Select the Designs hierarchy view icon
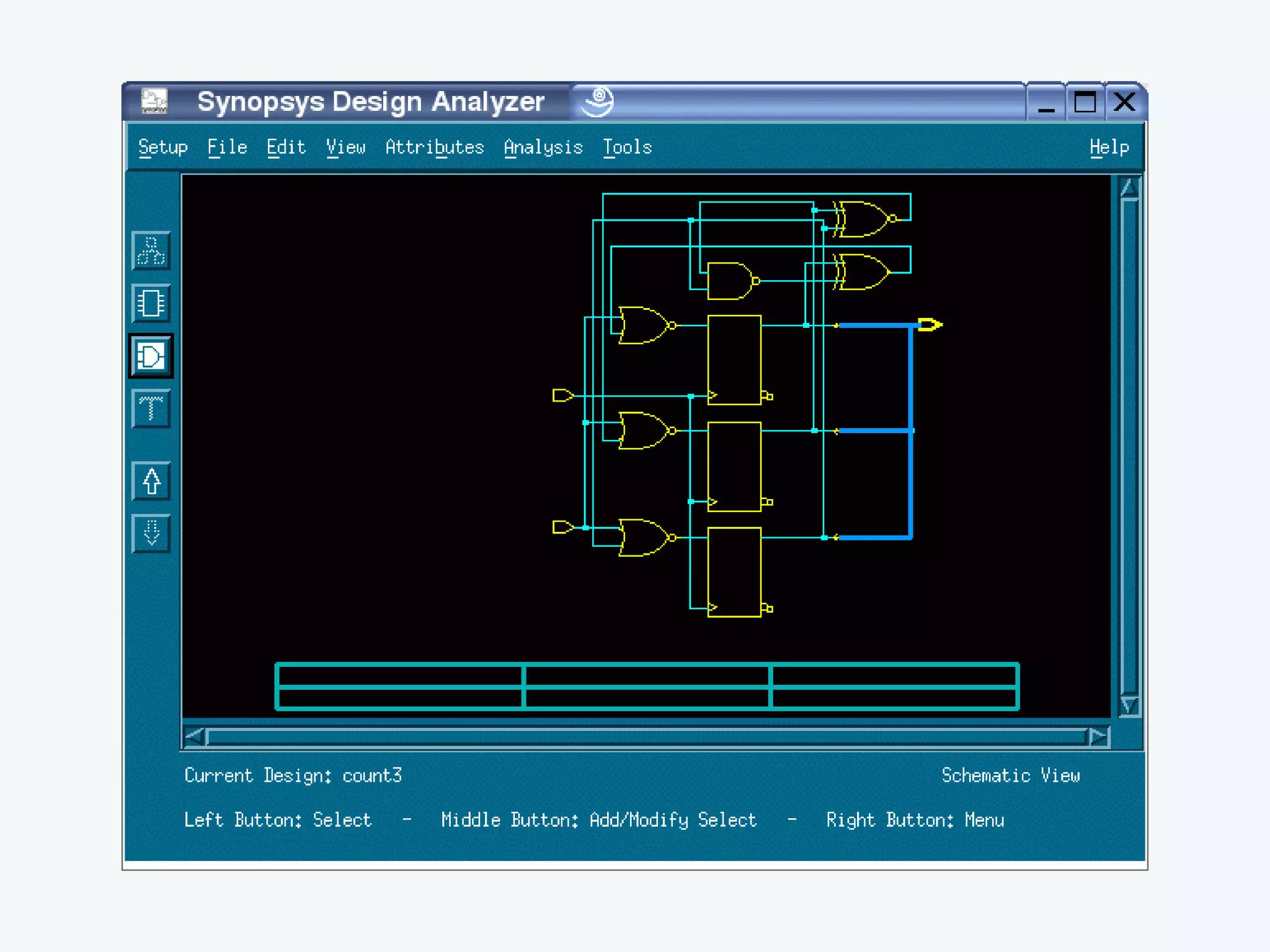1270x952 pixels. (x=151, y=250)
